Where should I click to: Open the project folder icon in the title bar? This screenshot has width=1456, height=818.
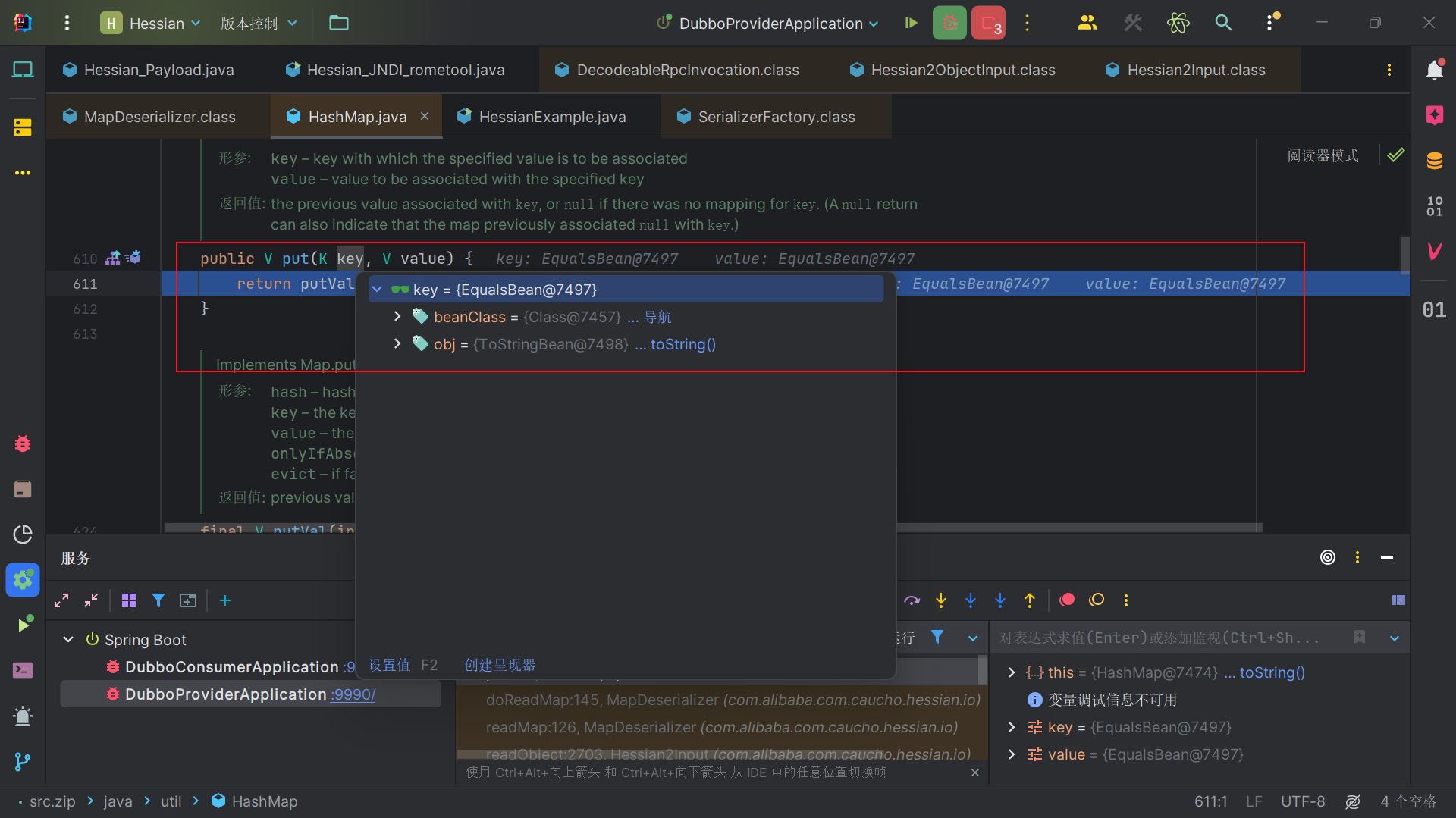338,23
